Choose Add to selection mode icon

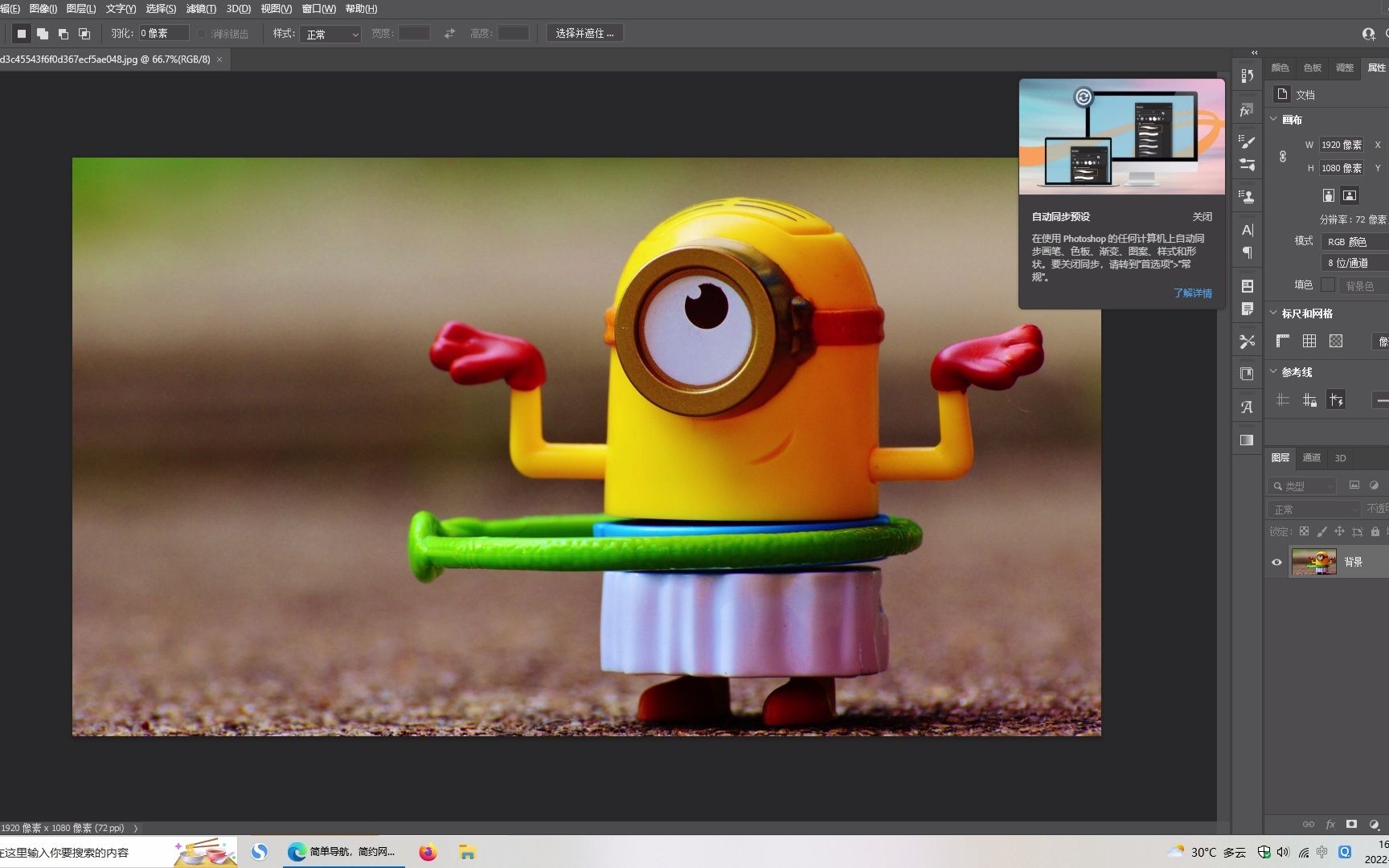click(x=43, y=34)
